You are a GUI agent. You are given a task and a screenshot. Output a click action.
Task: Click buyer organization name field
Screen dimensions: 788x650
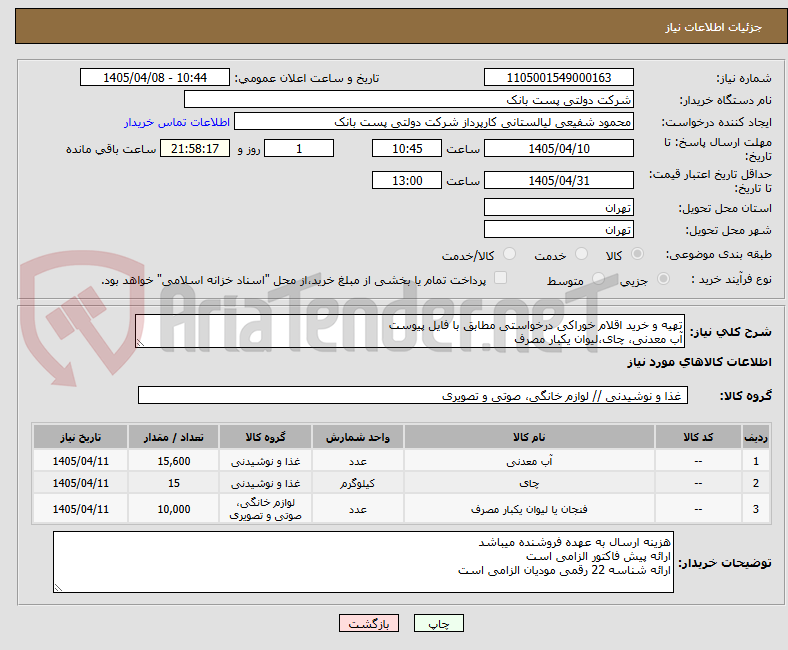[409, 100]
